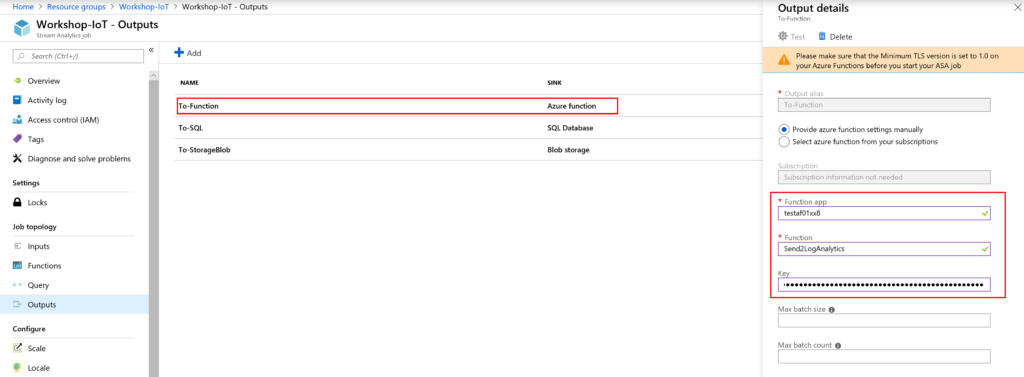Click the disabled Output alias field
The image size is (1024, 377).
point(884,105)
